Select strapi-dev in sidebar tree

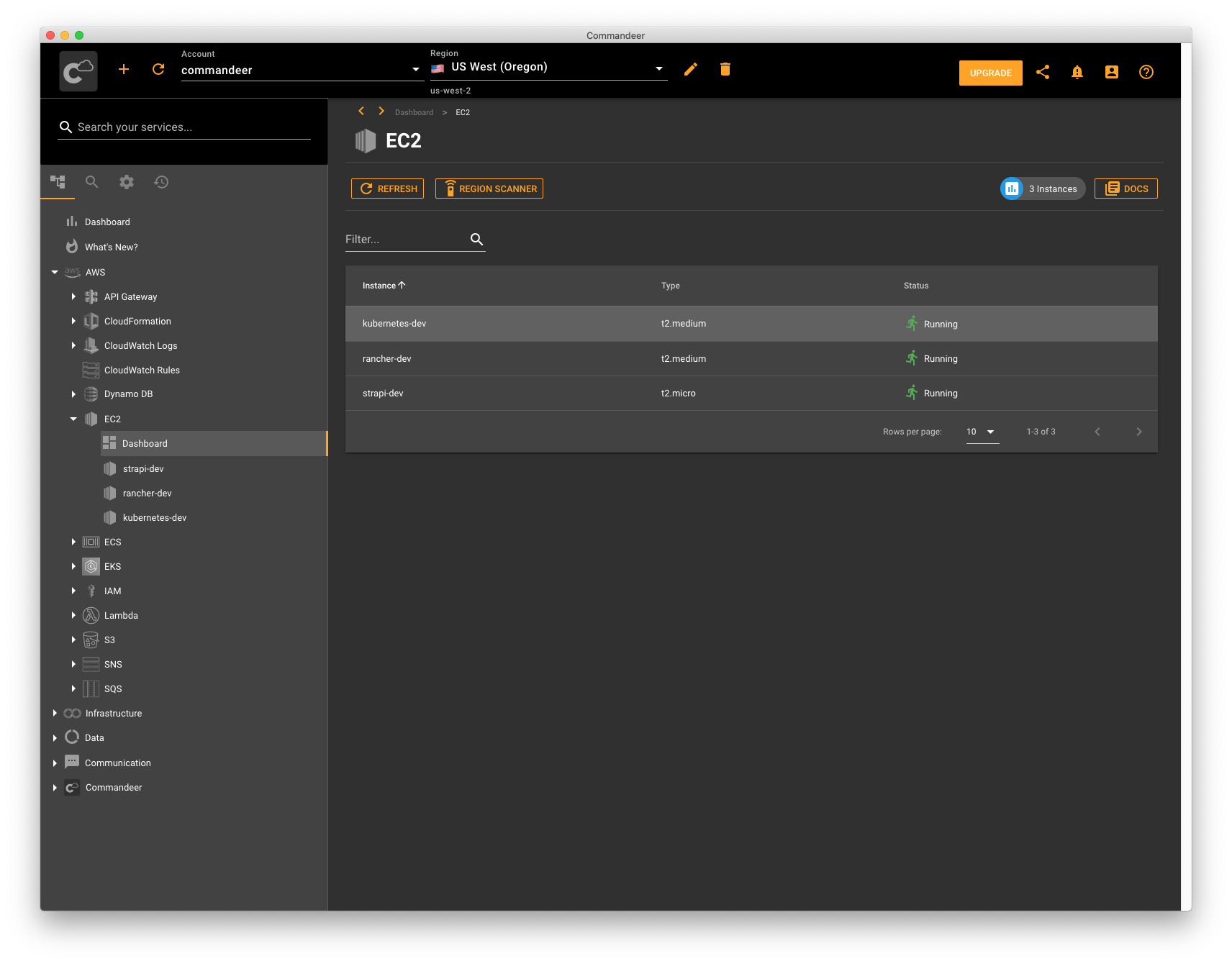[x=143, y=468]
